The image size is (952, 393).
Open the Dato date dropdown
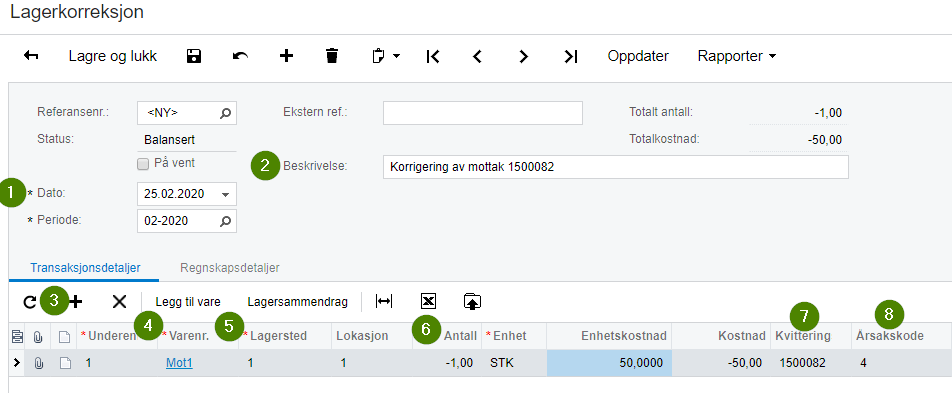tap(225, 194)
